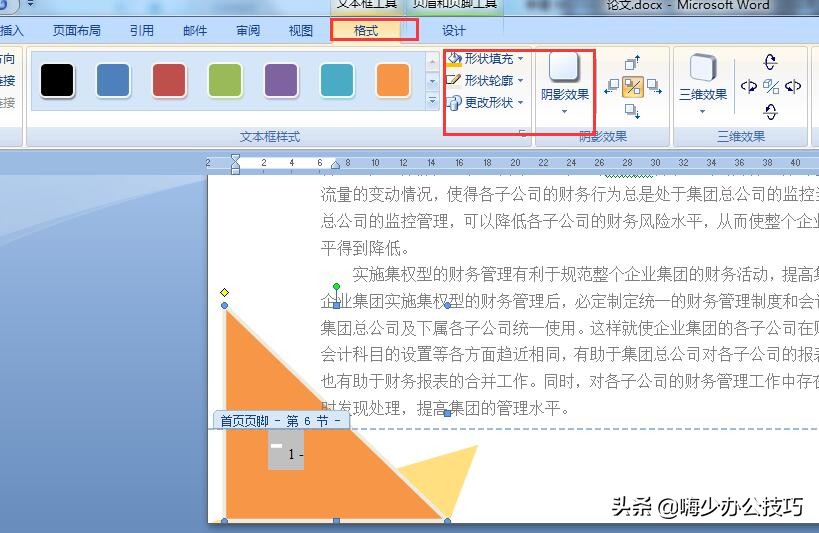Screen dimensions: 819x533
Task: Choose the teal text box style
Action: pyautogui.click(x=337, y=80)
